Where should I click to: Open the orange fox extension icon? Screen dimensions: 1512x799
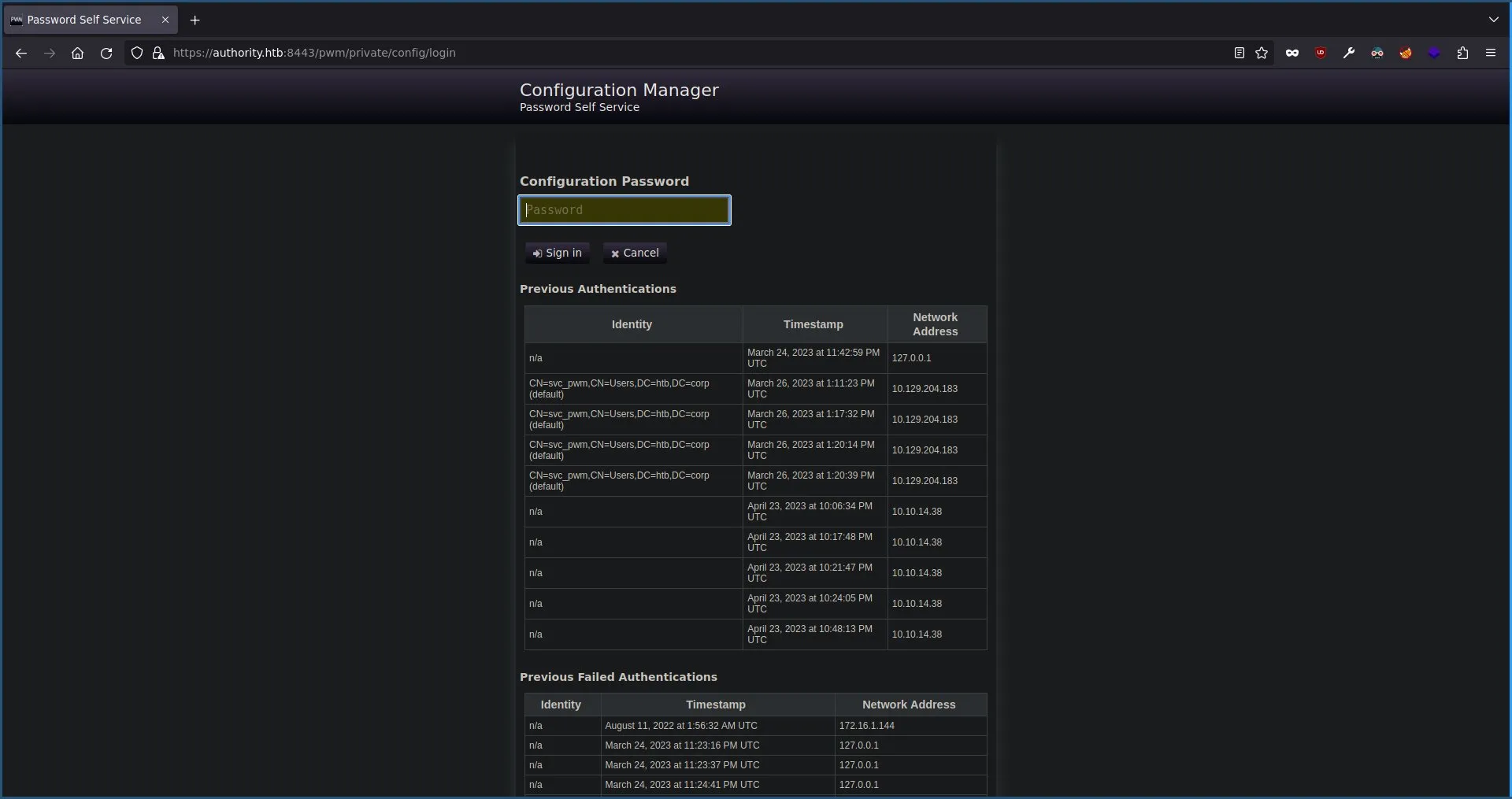(1406, 53)
